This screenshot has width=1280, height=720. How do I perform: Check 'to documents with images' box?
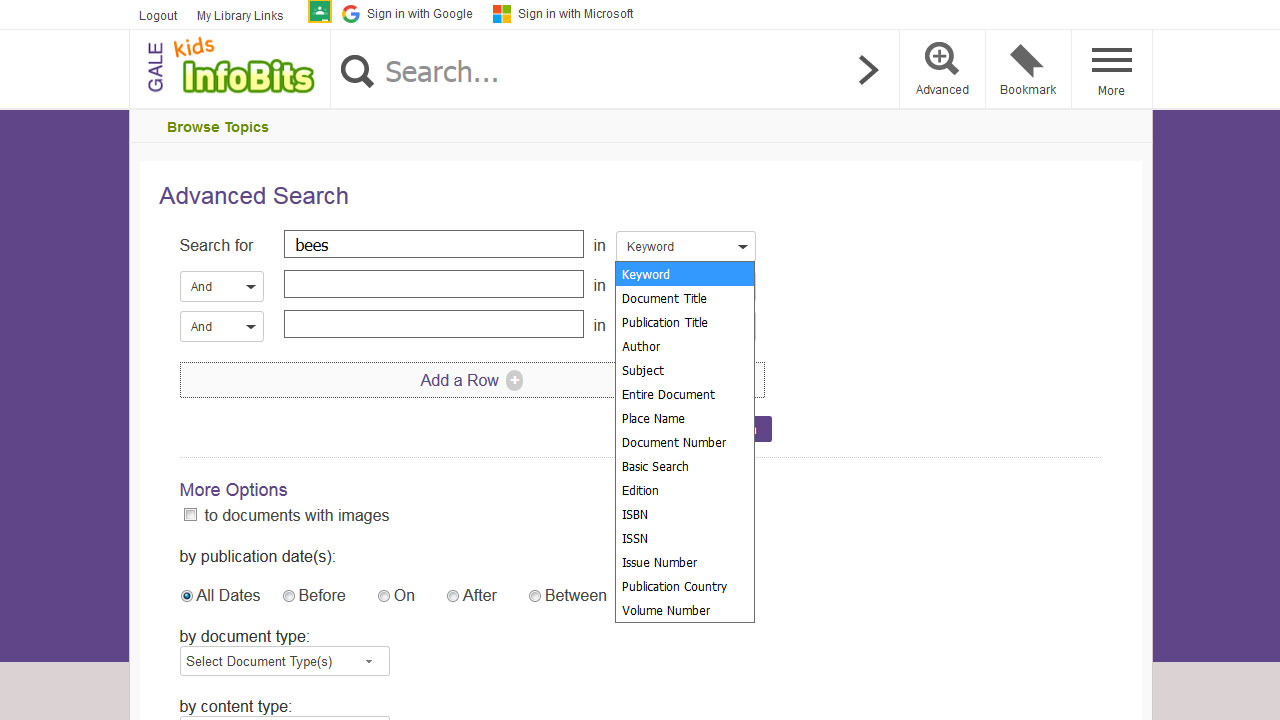coord(190,515)
